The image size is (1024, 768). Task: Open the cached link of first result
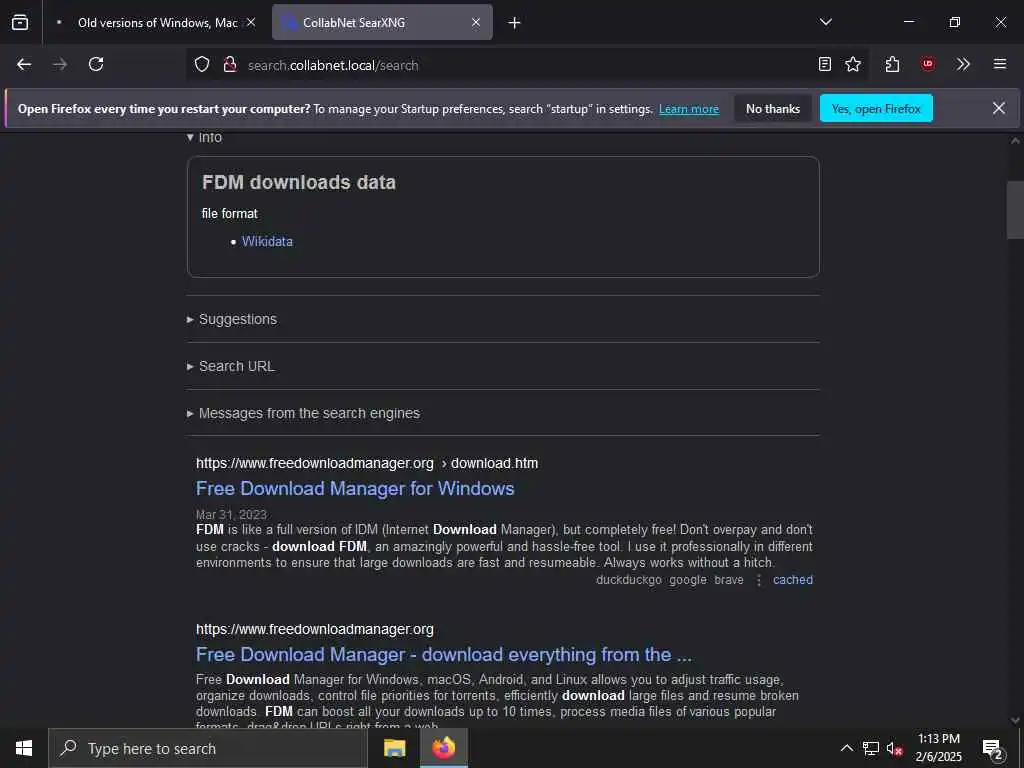pyautogui.click(x=793, y=580)
